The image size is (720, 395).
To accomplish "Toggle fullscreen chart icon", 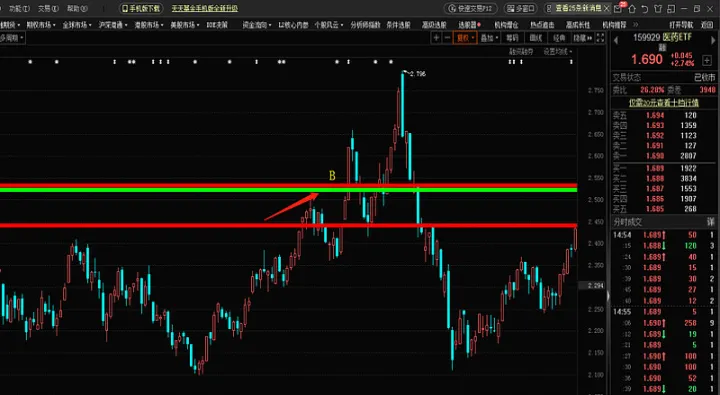I will point(600,38).
